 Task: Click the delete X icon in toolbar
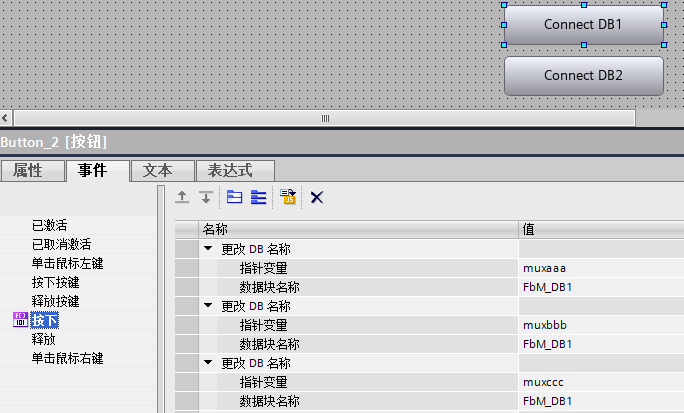(x=317, y=198)
